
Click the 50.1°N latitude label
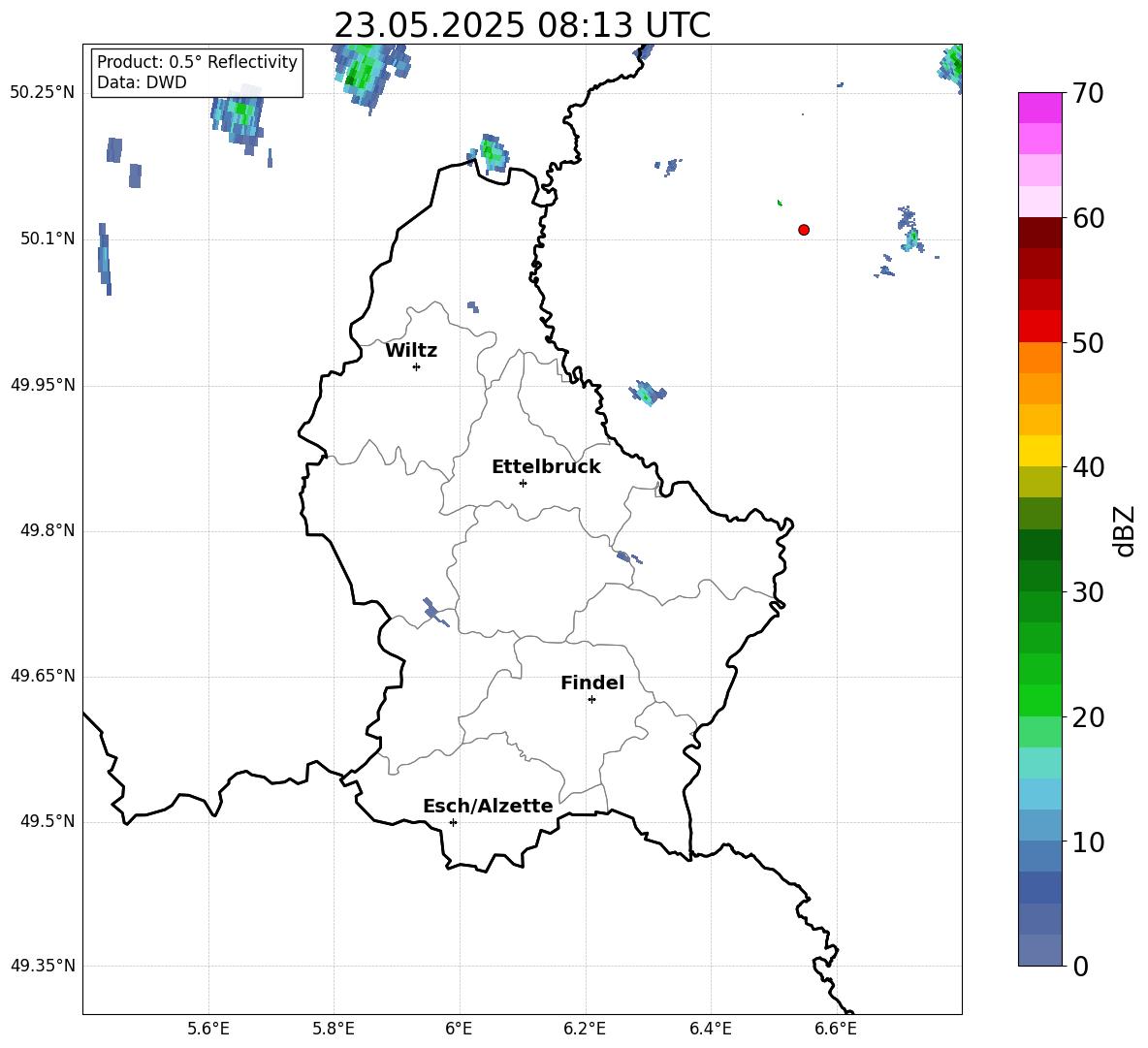48,239
